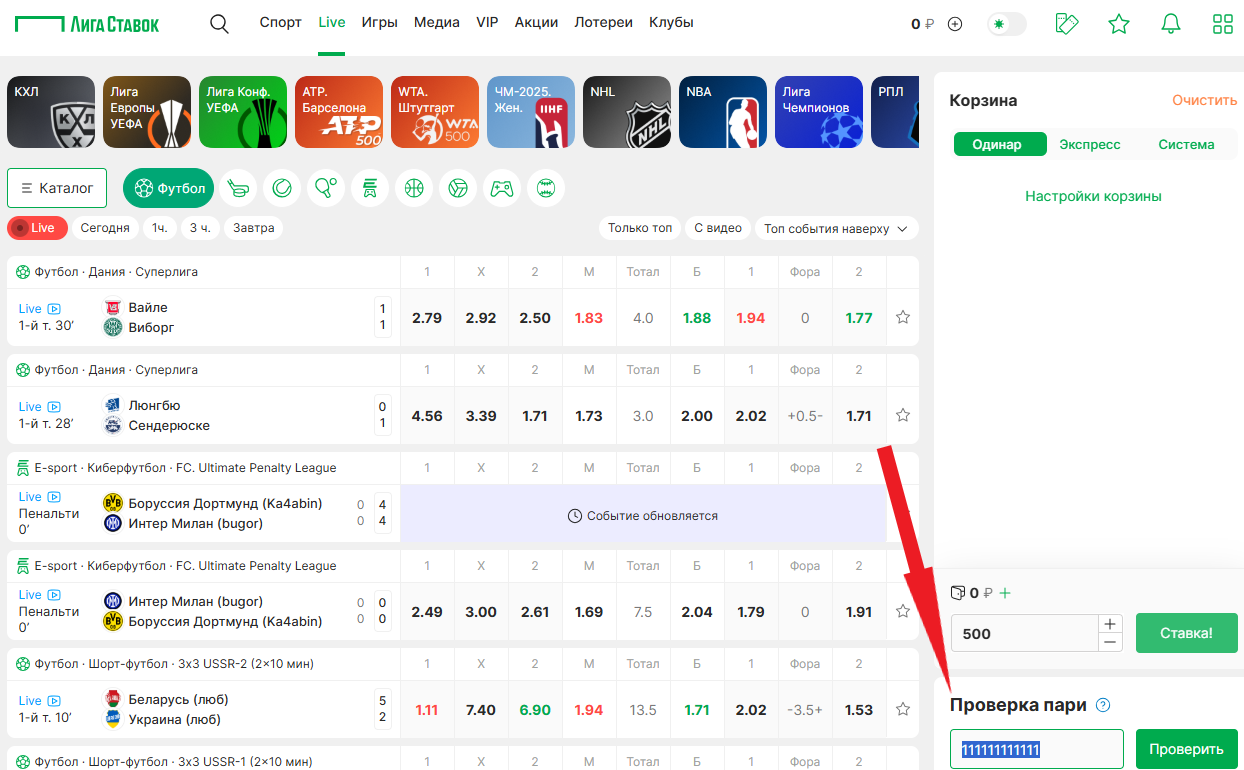Open notifications bell icon
Image resolution: width=1244 pixels, height=770 pixels.
pos(1171,24)
